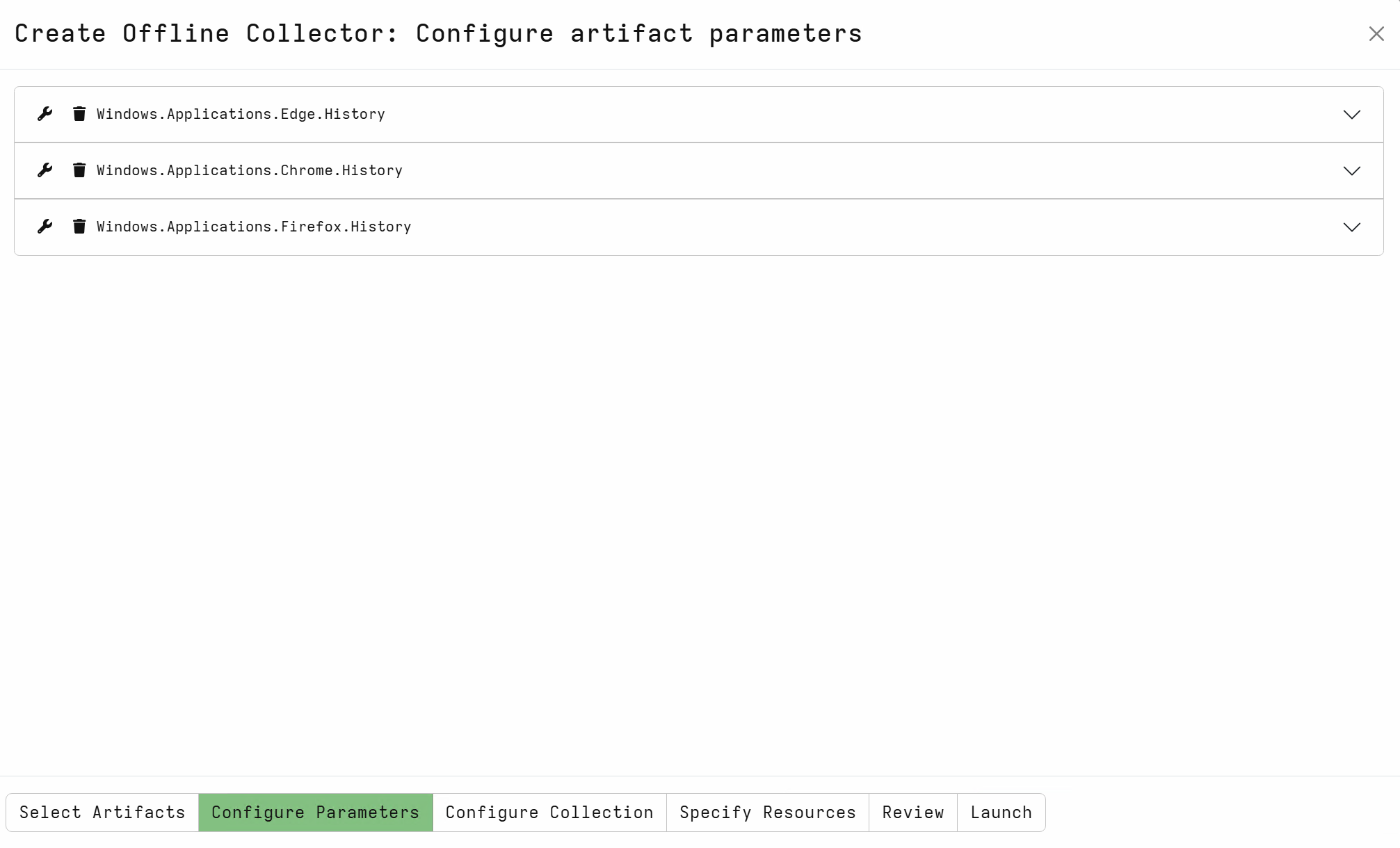Select the Configure Parameters step
This screenshot has width=1400, height=848.
pyautogui.click(x=316, y=813)
